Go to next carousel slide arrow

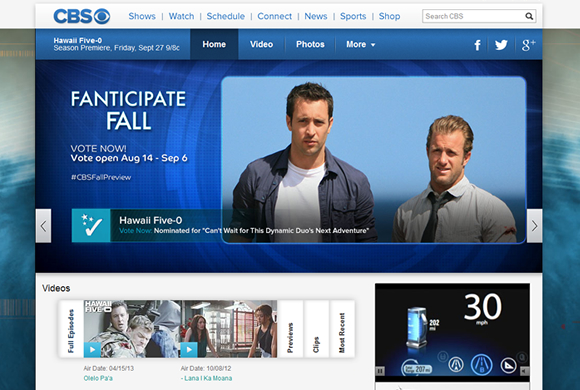coord(535,226)
